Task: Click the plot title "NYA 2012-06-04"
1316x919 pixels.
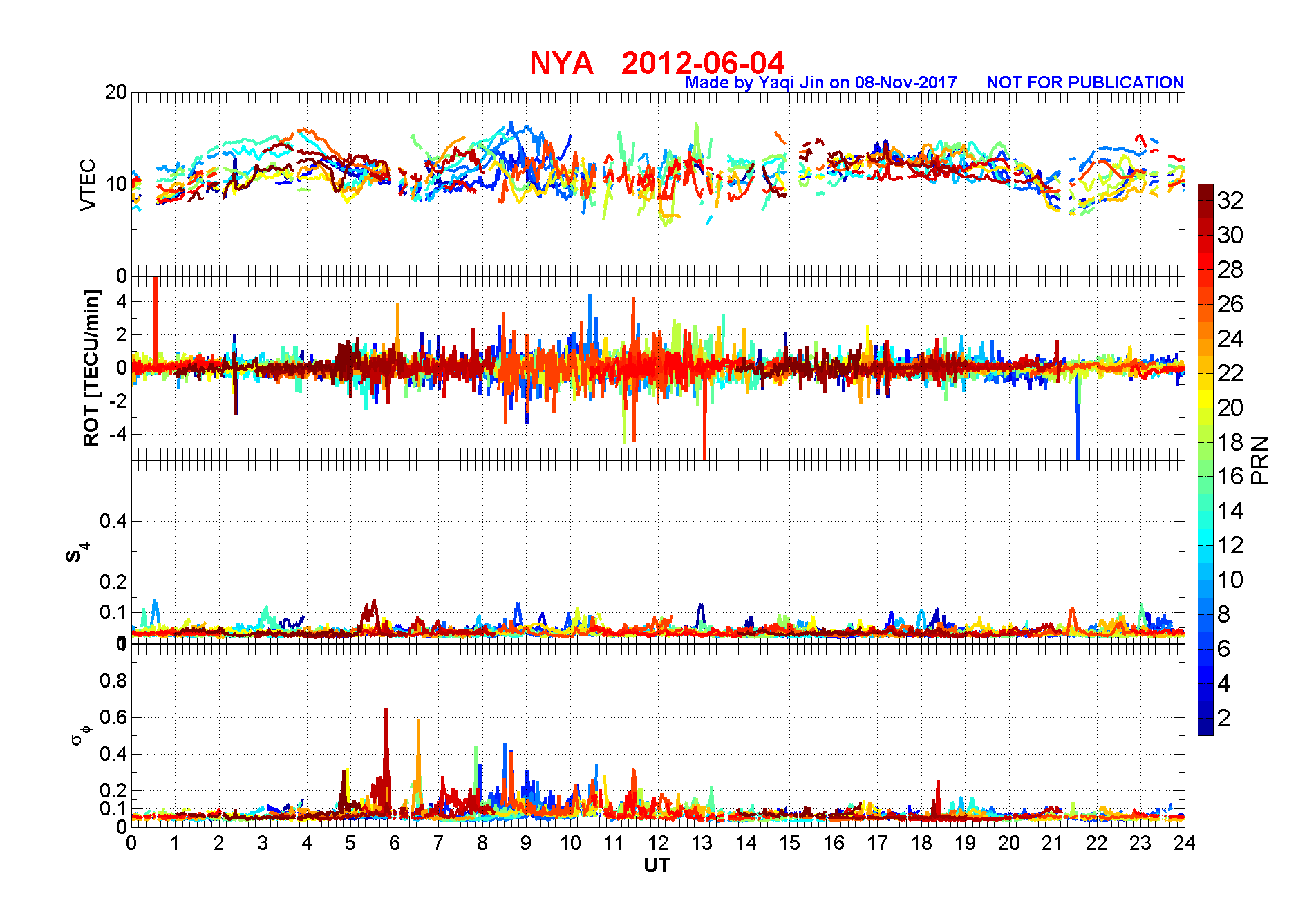Action: coord(657,63)
